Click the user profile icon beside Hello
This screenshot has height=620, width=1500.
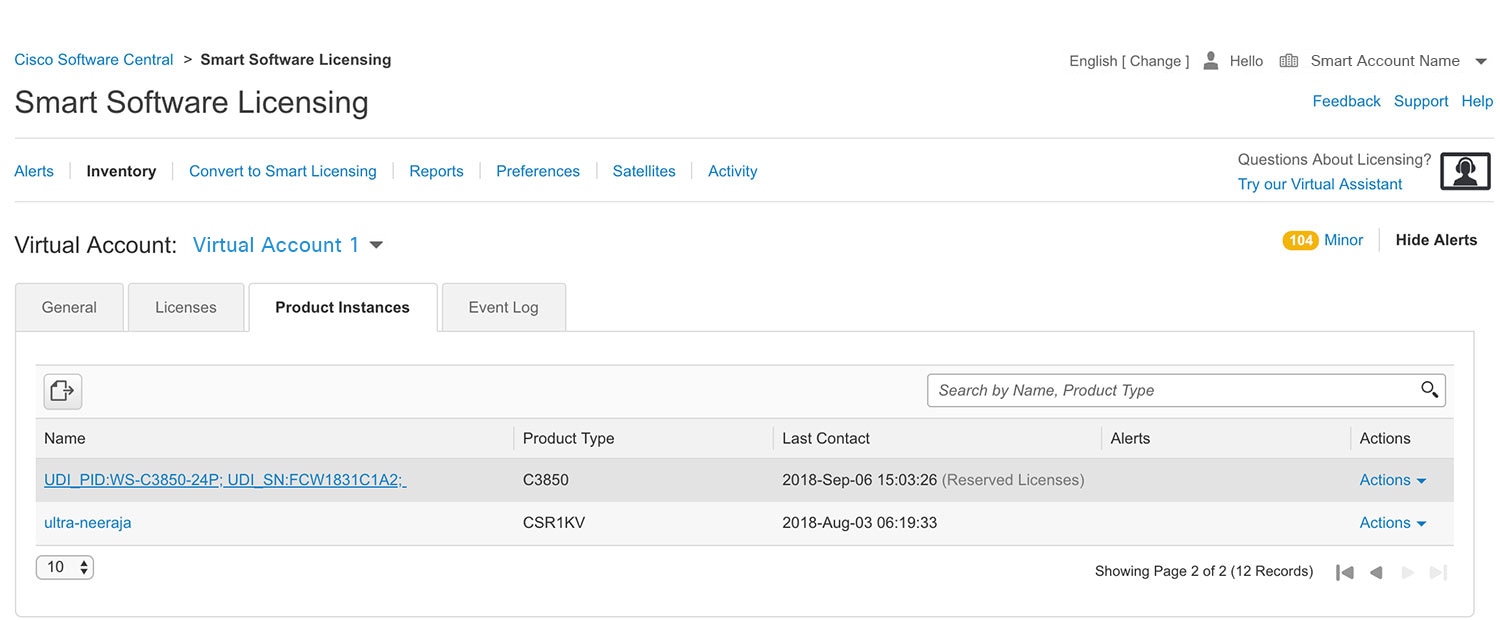[x=1210, y=61]
